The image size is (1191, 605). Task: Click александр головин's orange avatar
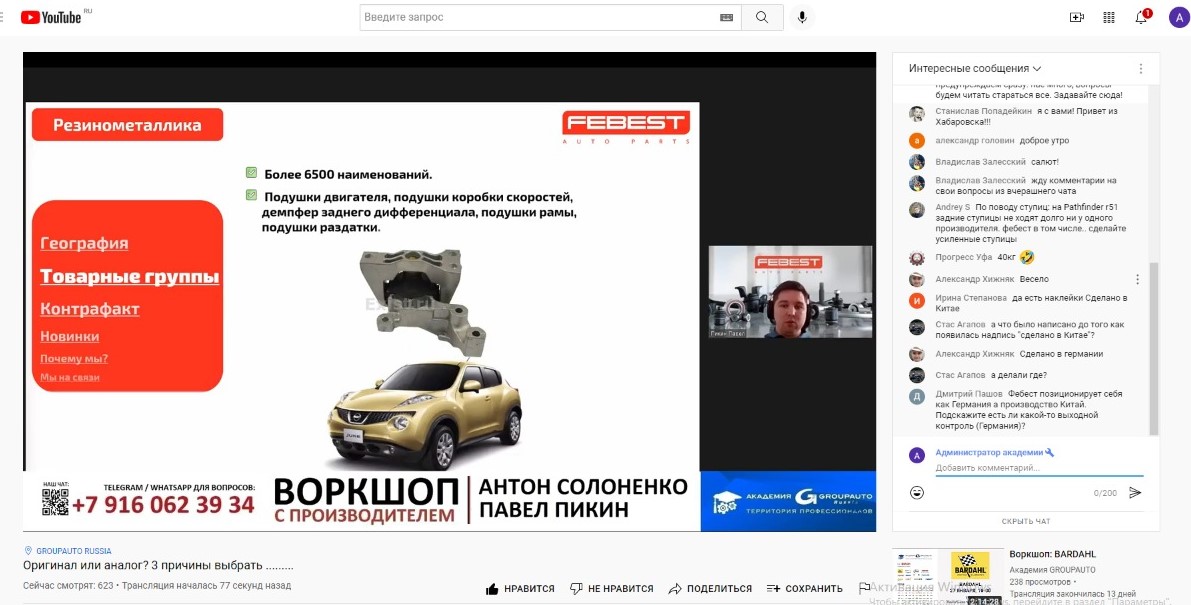click(x=917, y=140)
